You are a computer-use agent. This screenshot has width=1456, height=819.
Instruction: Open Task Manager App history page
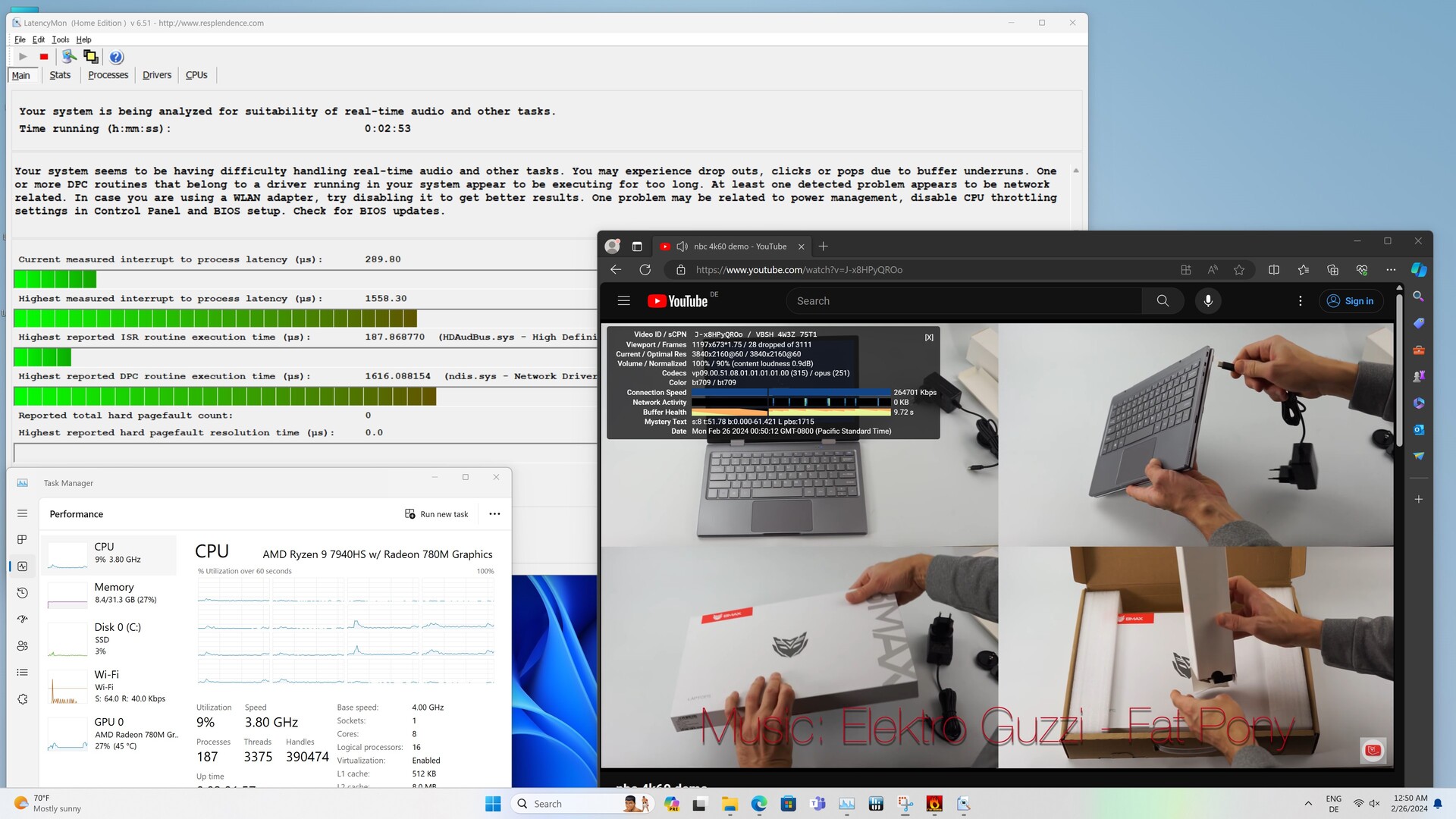coord(23,593)
